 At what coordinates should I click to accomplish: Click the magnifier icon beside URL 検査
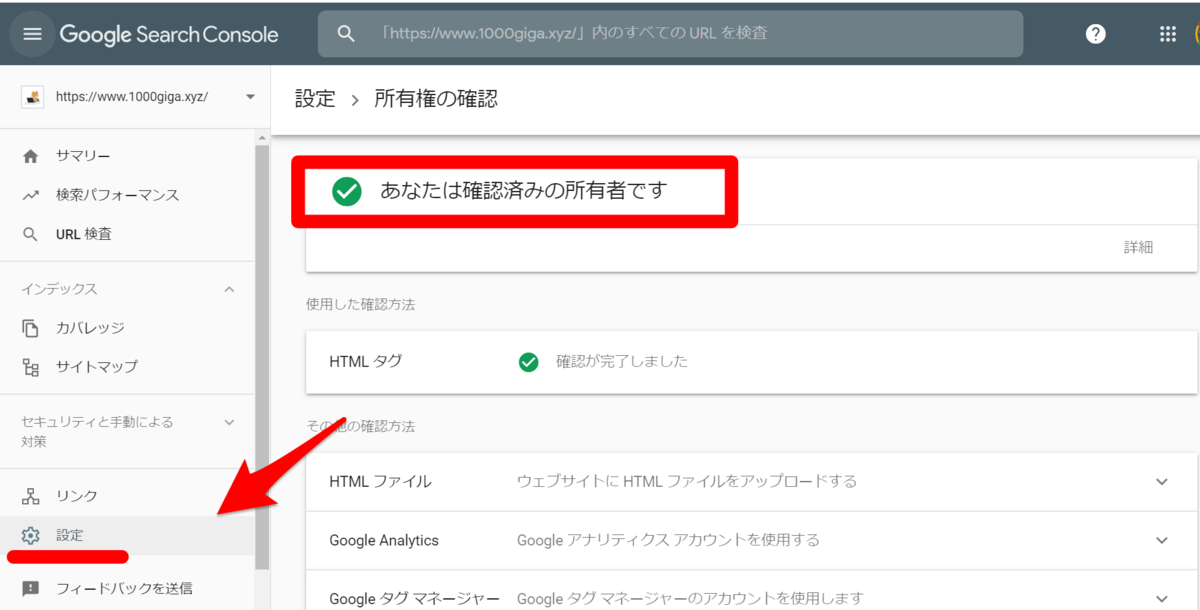tap(31, 235)
